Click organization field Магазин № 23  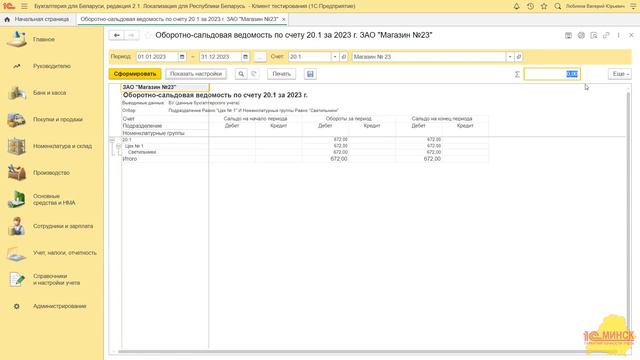(429, 57)
